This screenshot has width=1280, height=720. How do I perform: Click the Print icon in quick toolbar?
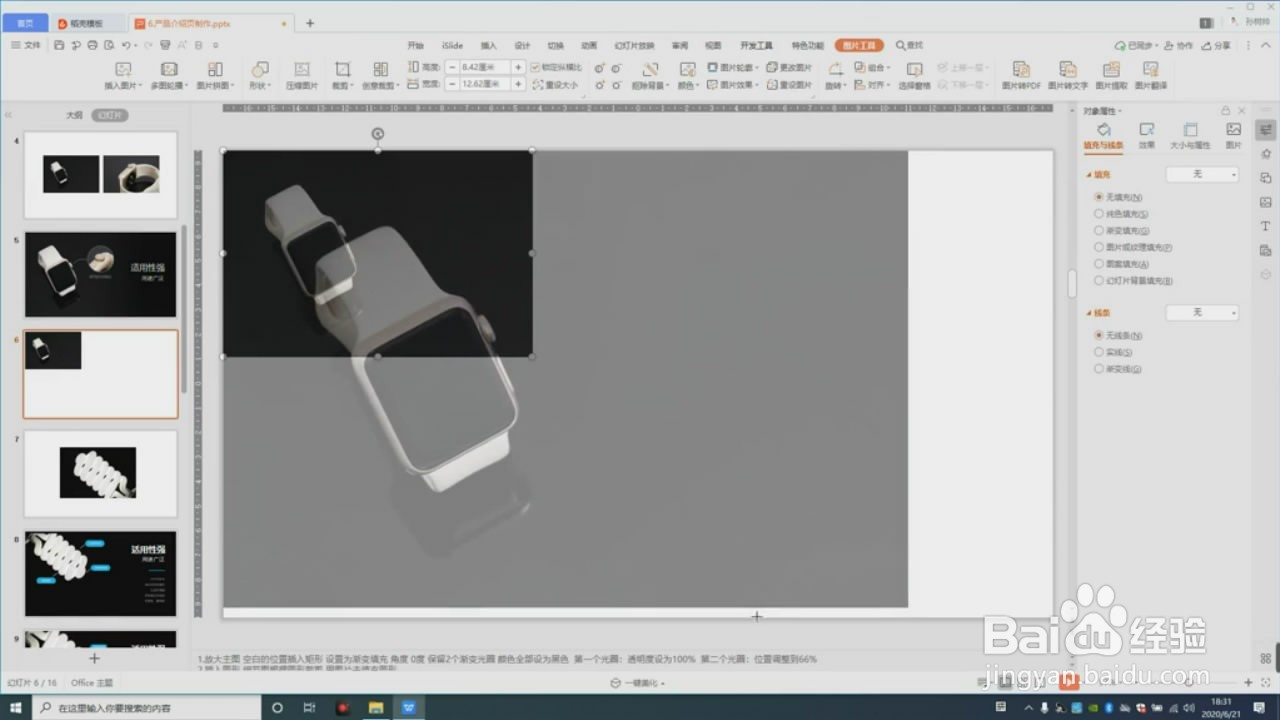(x=92, y=45)
